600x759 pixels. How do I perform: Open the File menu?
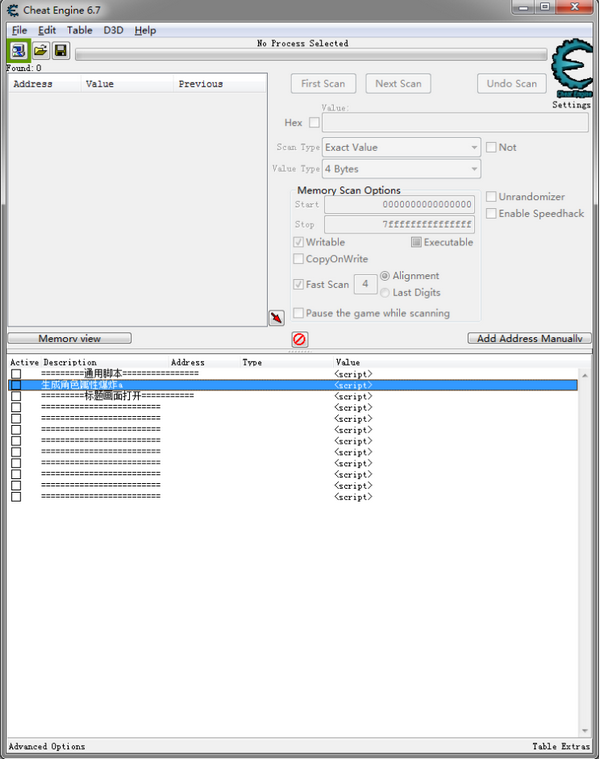[19, 30]
